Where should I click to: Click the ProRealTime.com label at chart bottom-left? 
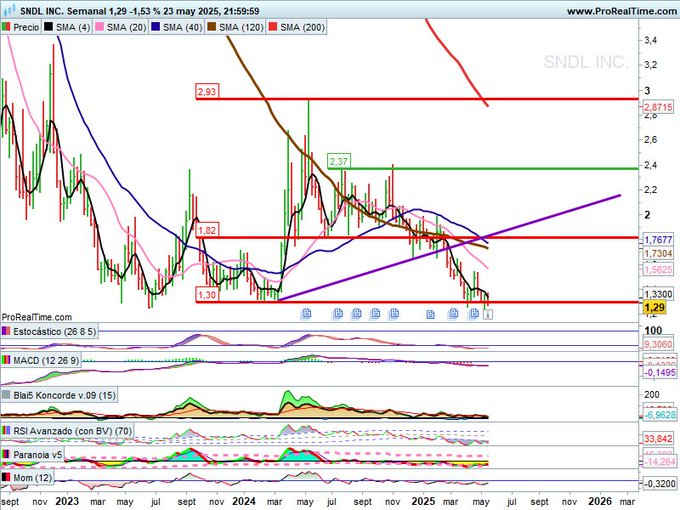coord(37,317)
